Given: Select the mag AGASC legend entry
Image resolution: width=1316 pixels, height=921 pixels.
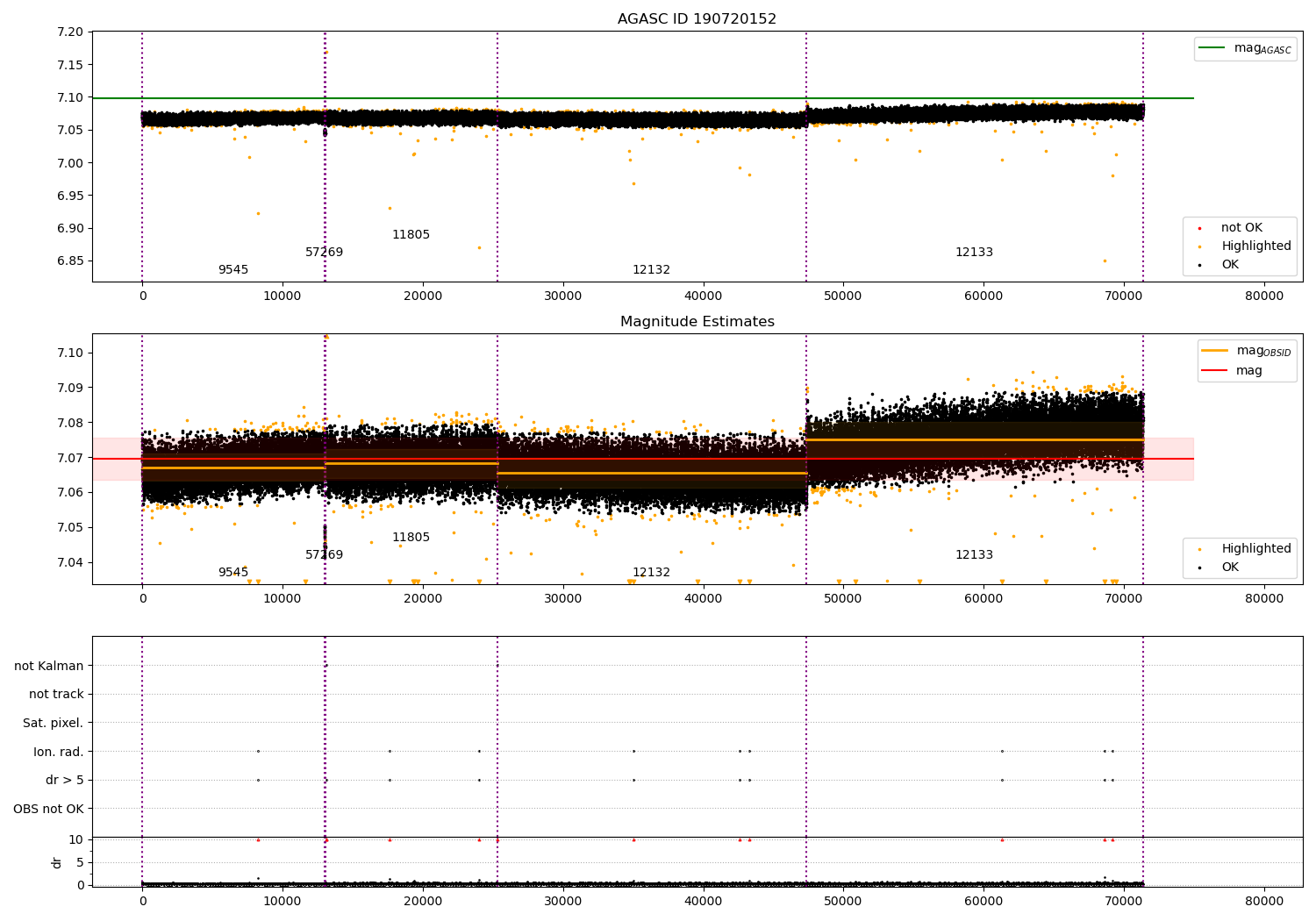Looking at the screenshot, I should click(x=1245, y=48).
